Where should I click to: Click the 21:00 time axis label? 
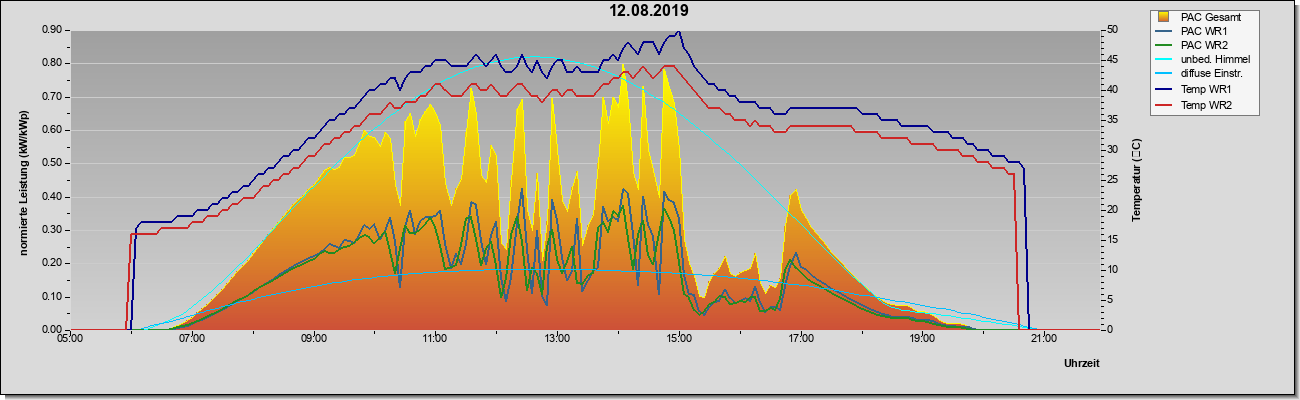(1043, 339)
